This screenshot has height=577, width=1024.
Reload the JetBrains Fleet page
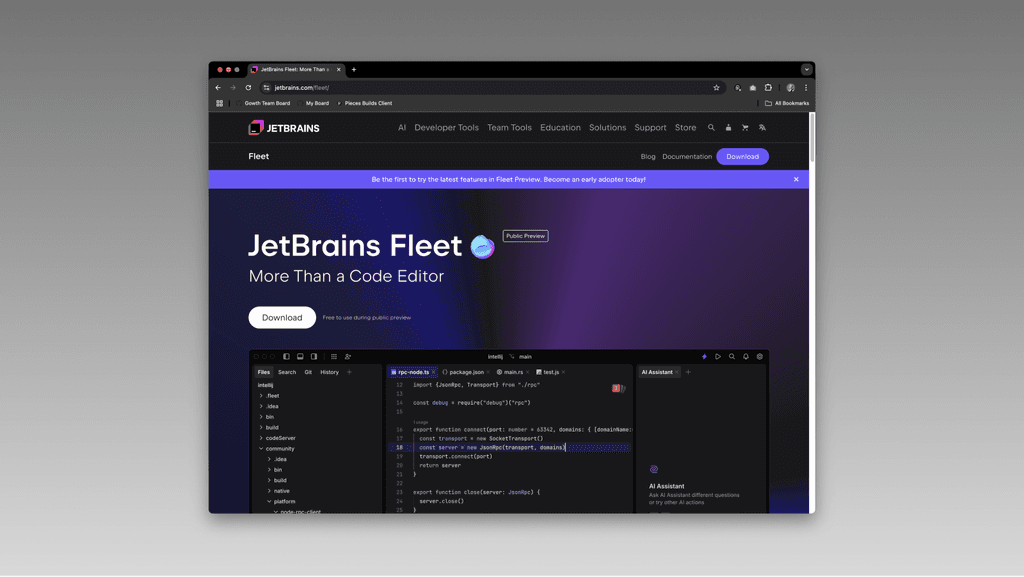pos(248,87)
